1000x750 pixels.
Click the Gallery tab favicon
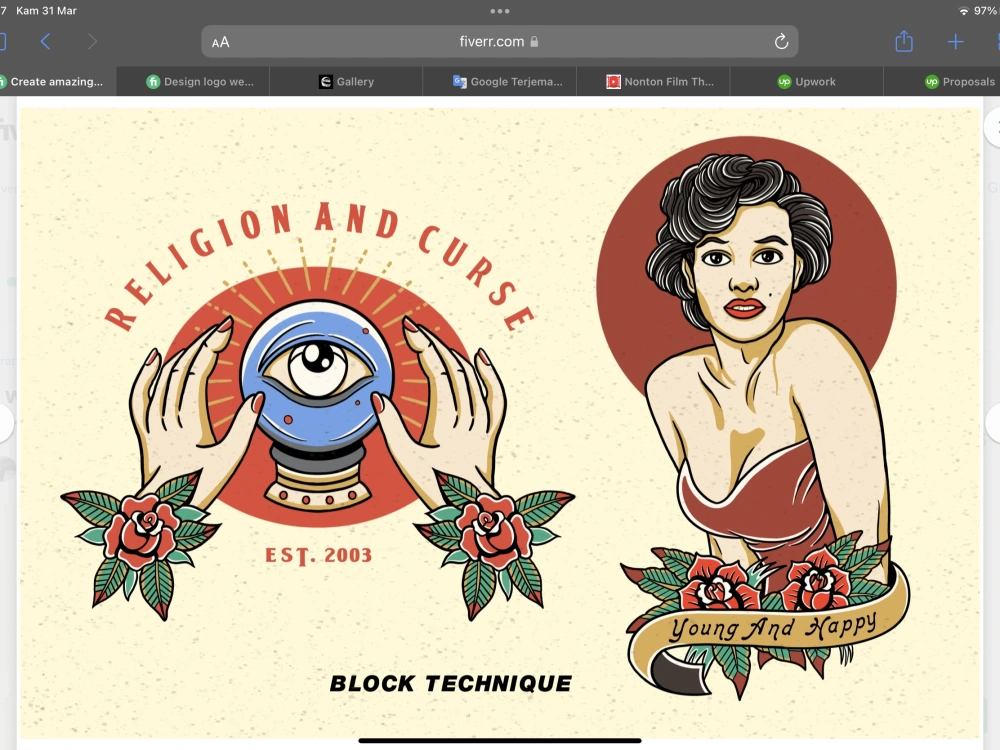click(x=326, y=82)
